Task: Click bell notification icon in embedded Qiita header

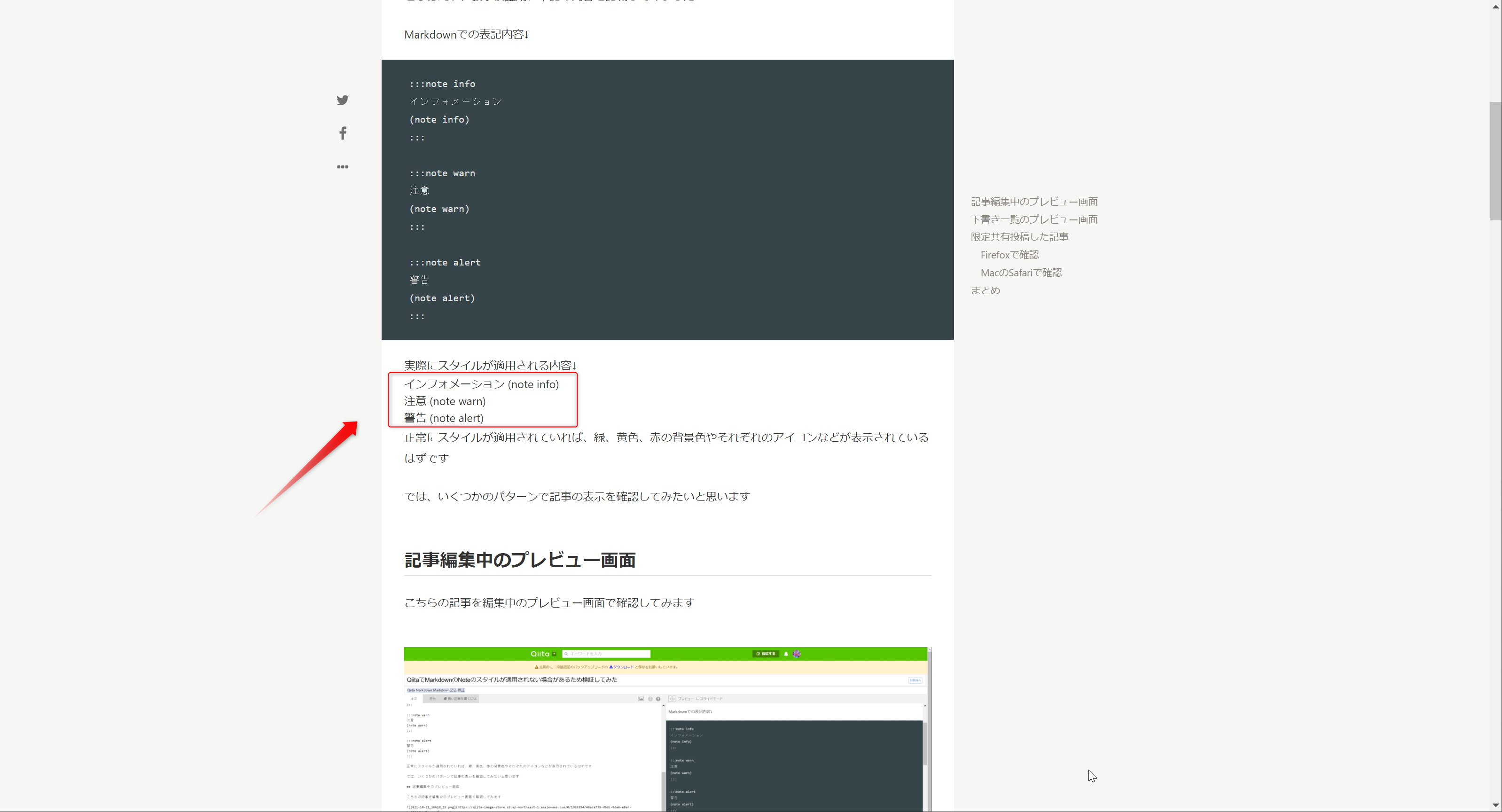Action: (785, 654)
